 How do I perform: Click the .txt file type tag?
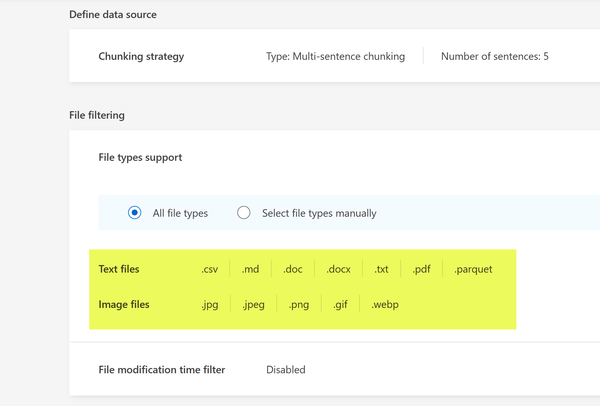381,269
